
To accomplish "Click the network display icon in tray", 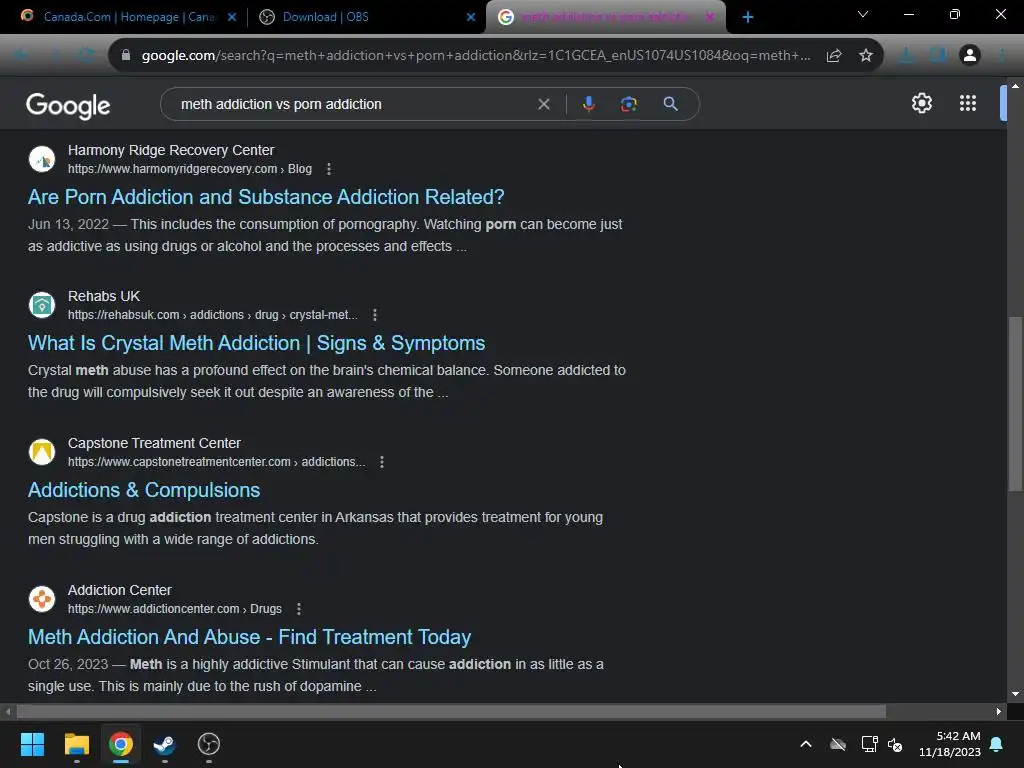I will [869, 744].
